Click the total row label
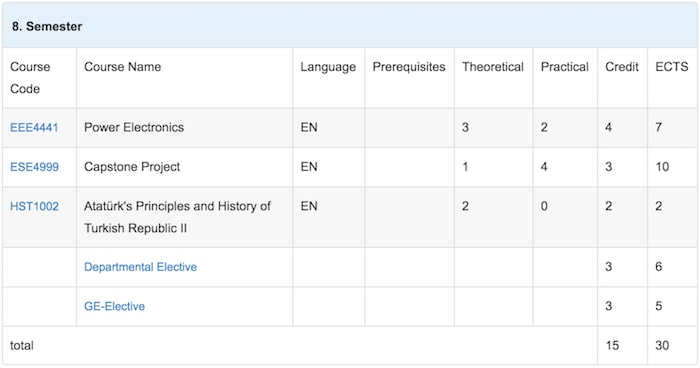700x368 pixels. point(21,346)
